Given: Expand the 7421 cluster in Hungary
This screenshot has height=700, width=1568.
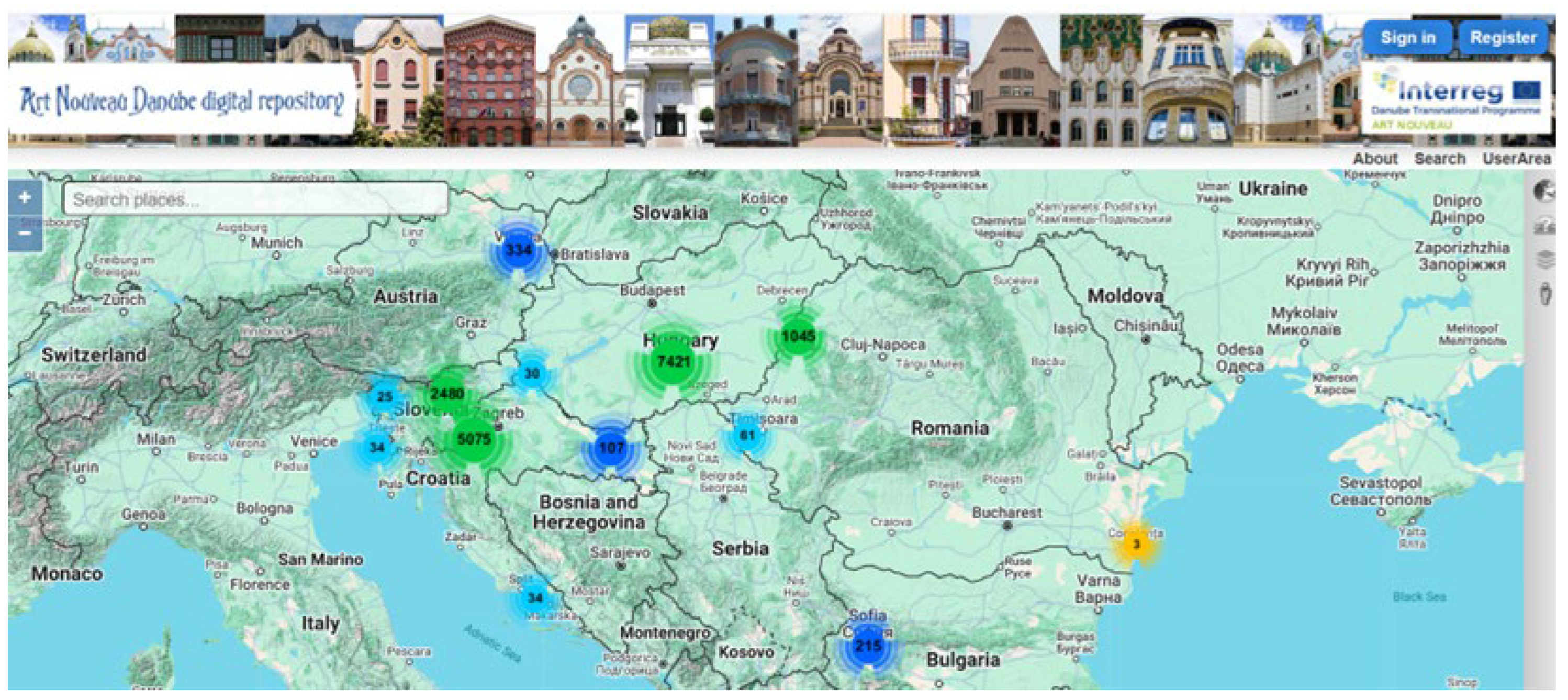Looking at the screenshot, I should pyautogui.click(x=673, y=362).
